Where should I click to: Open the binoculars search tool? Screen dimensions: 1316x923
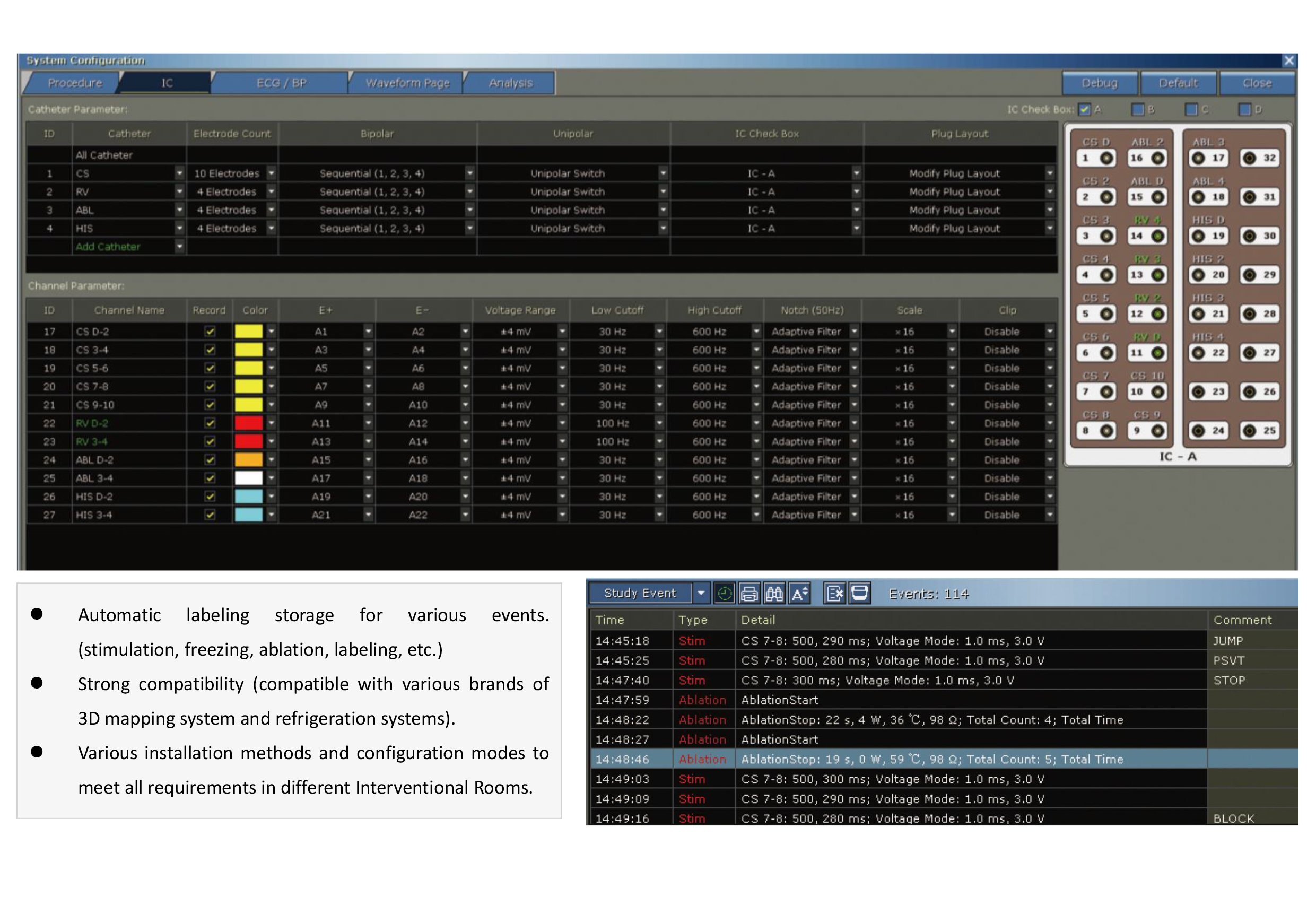tap(774, 594)
